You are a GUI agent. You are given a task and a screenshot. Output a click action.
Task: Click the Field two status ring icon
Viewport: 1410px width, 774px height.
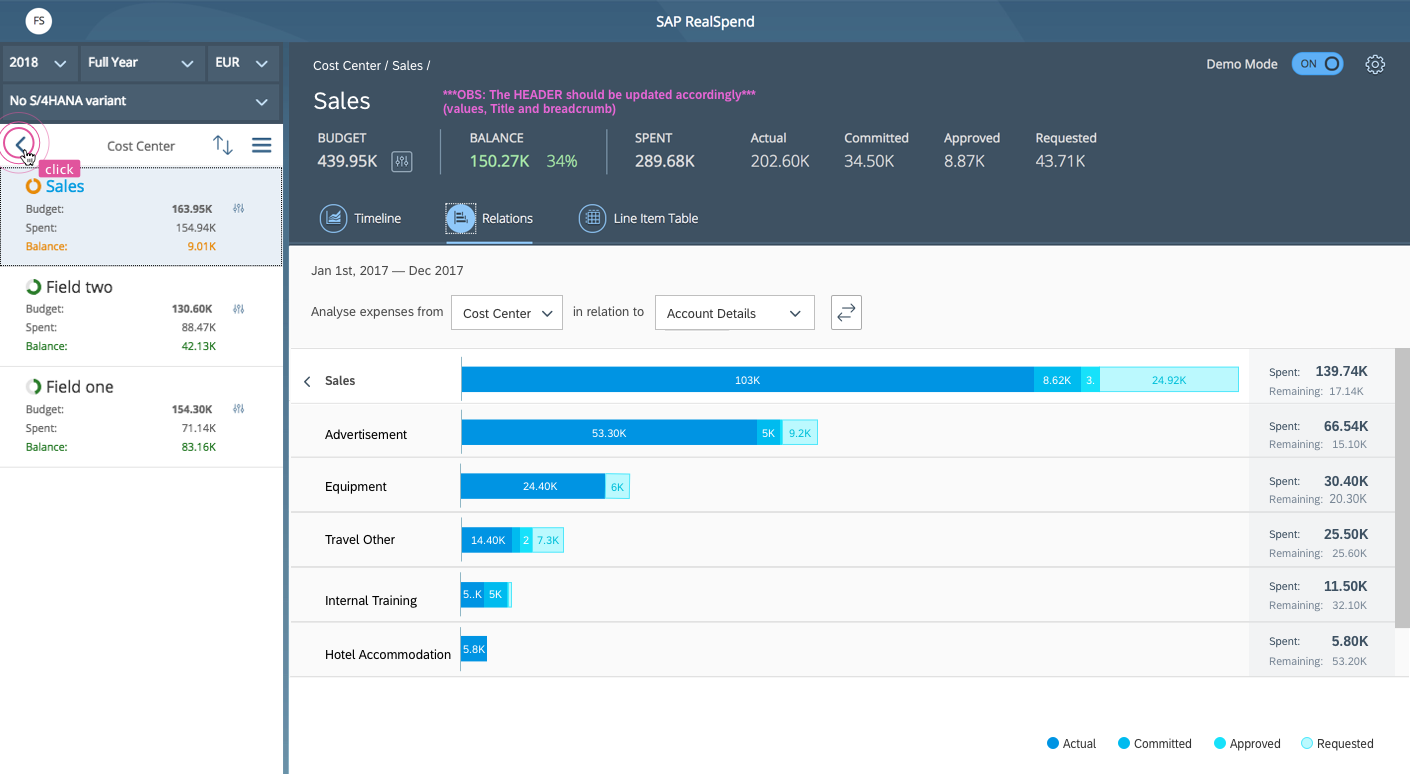[33, 287]
